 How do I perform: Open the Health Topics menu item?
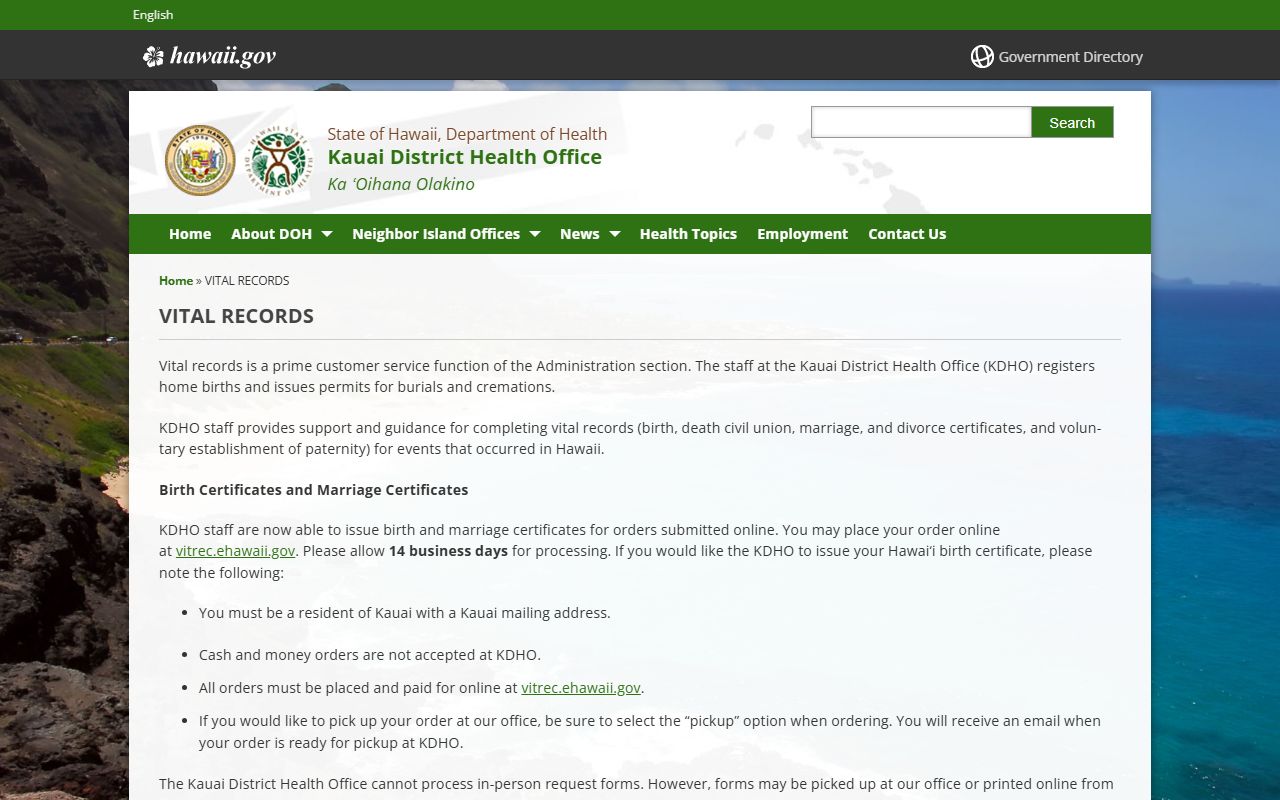point(688,234)
